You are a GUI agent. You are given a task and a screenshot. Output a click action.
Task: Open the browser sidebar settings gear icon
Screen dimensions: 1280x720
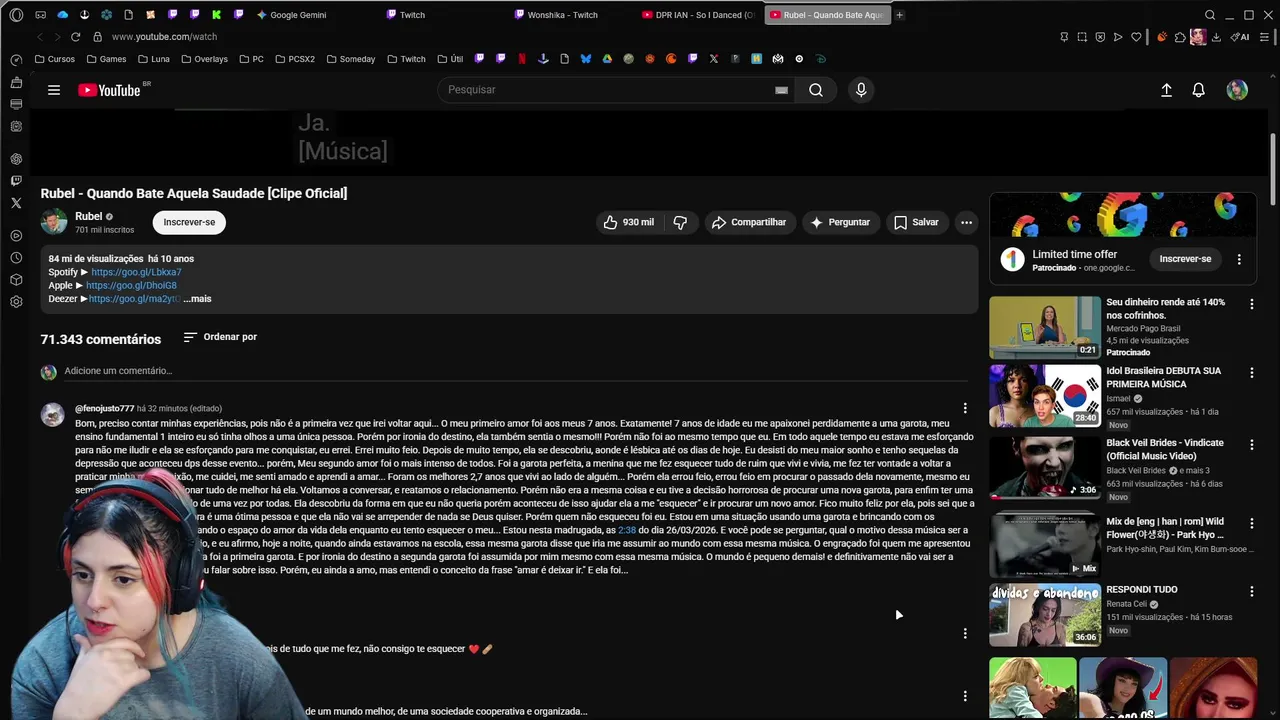click(16, 302)
